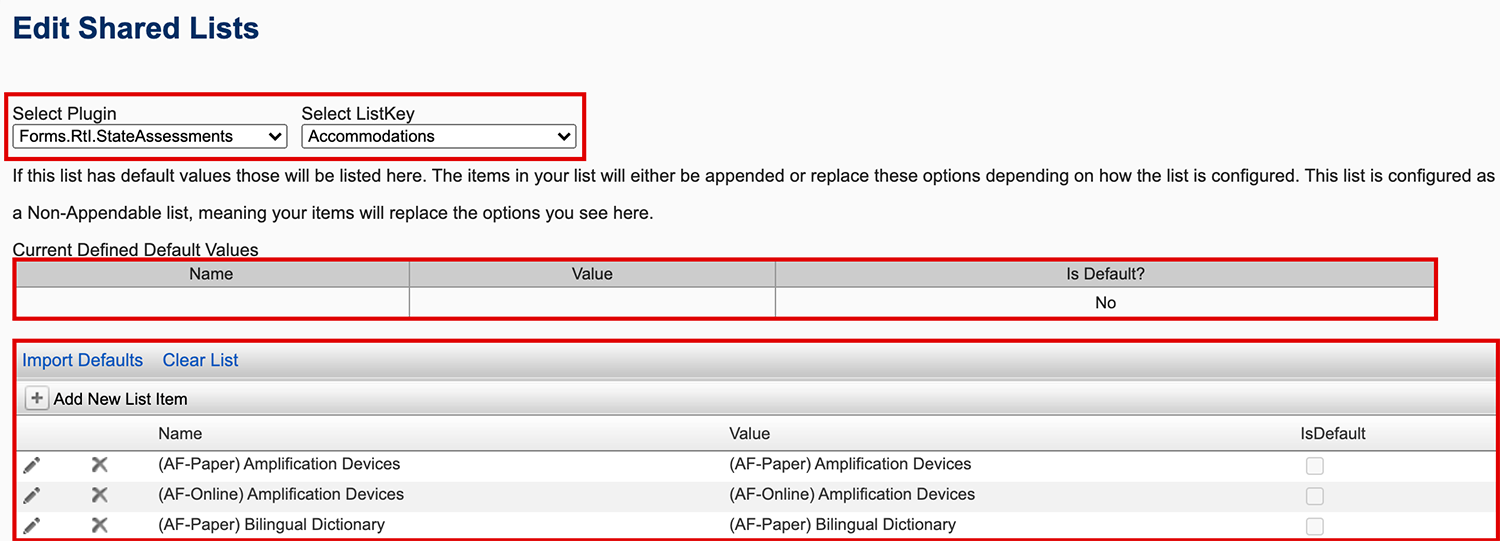
Task: Click the (AF-Paper) Bilingual Dictionary name cell
Action: [271, 525]
